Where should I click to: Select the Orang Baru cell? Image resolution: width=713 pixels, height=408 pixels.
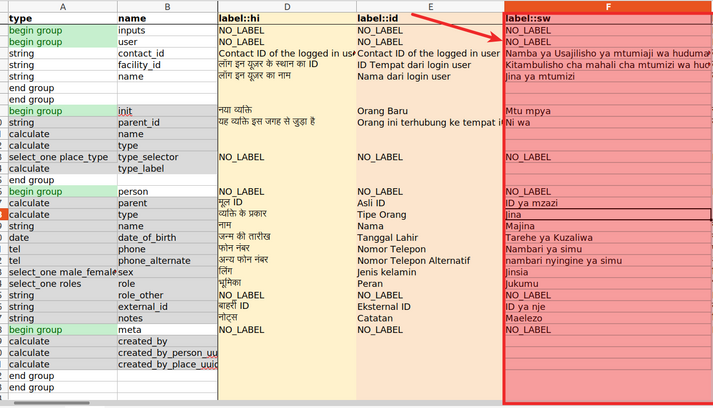(430, 111)
